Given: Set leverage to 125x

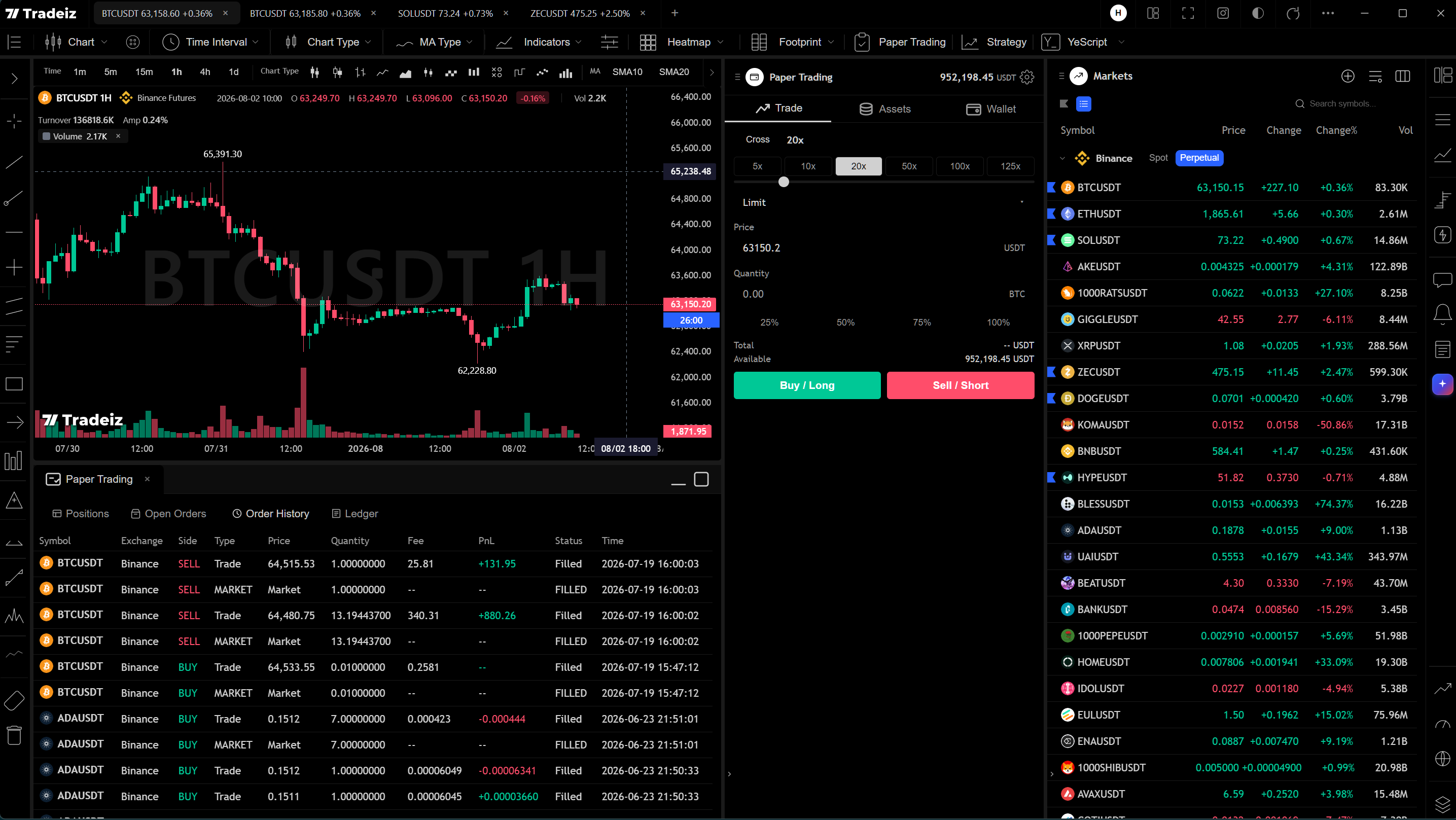Looking at the screenshot, I should (1010, 166).
